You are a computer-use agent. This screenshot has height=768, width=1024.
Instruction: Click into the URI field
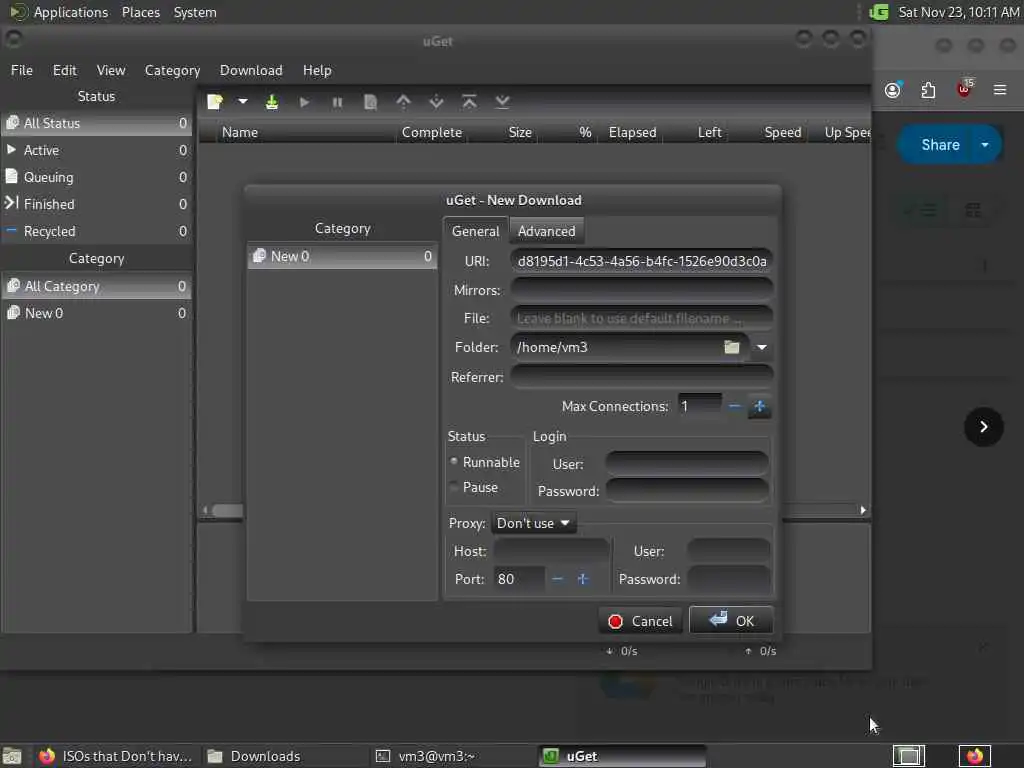642,261
